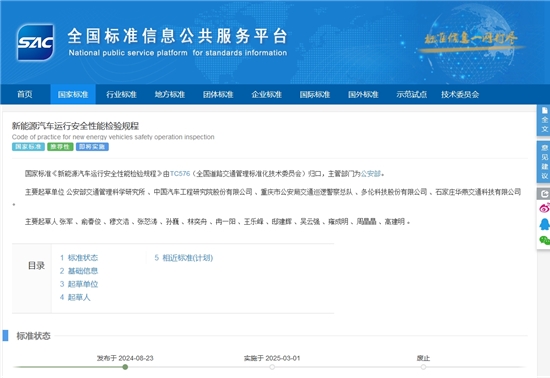Click the 目录 table-of-contents label
The image size is (550, 378).
(x=36, y=265)
